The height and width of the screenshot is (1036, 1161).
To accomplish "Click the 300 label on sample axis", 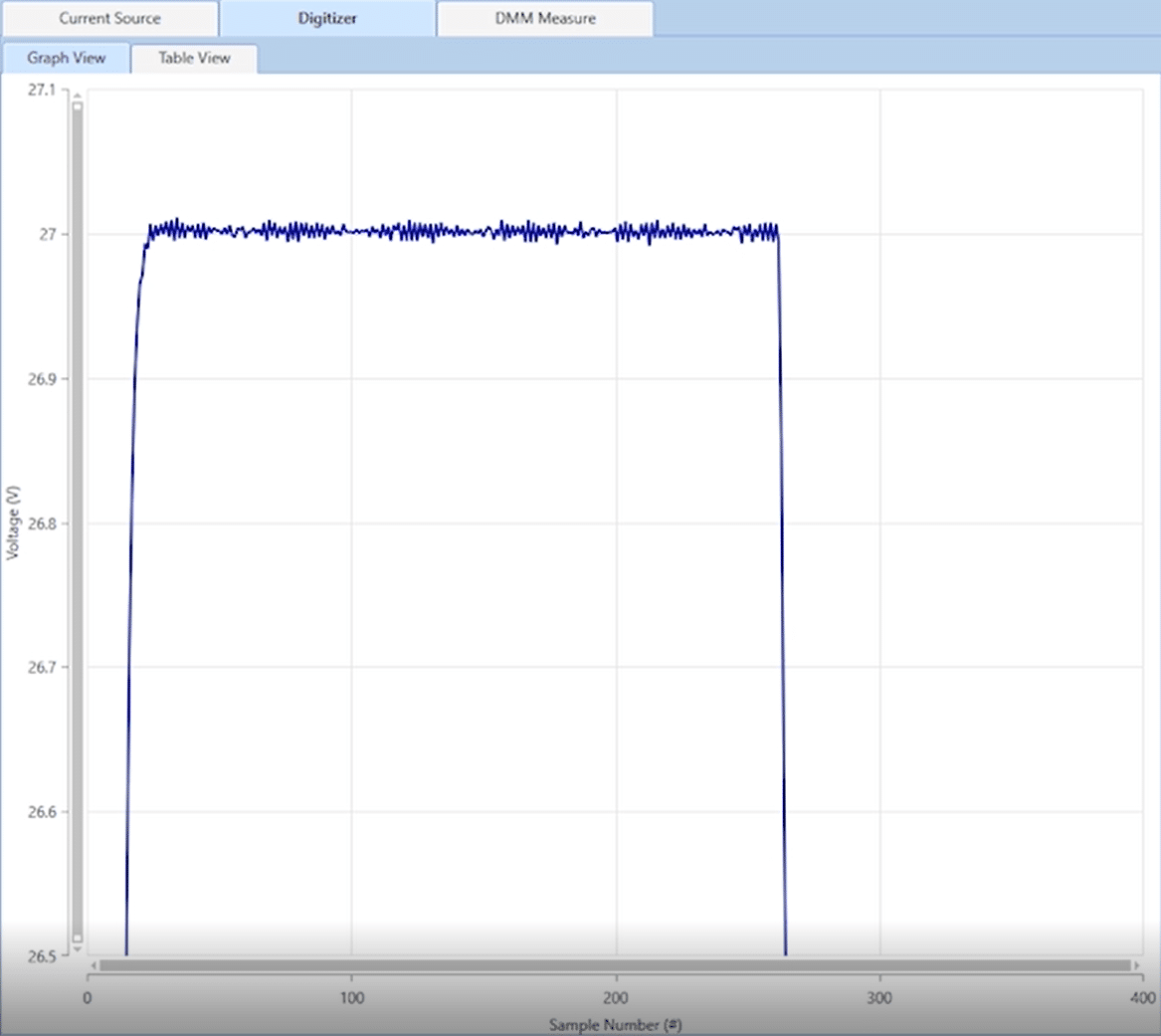I will (x=879, y=998).
